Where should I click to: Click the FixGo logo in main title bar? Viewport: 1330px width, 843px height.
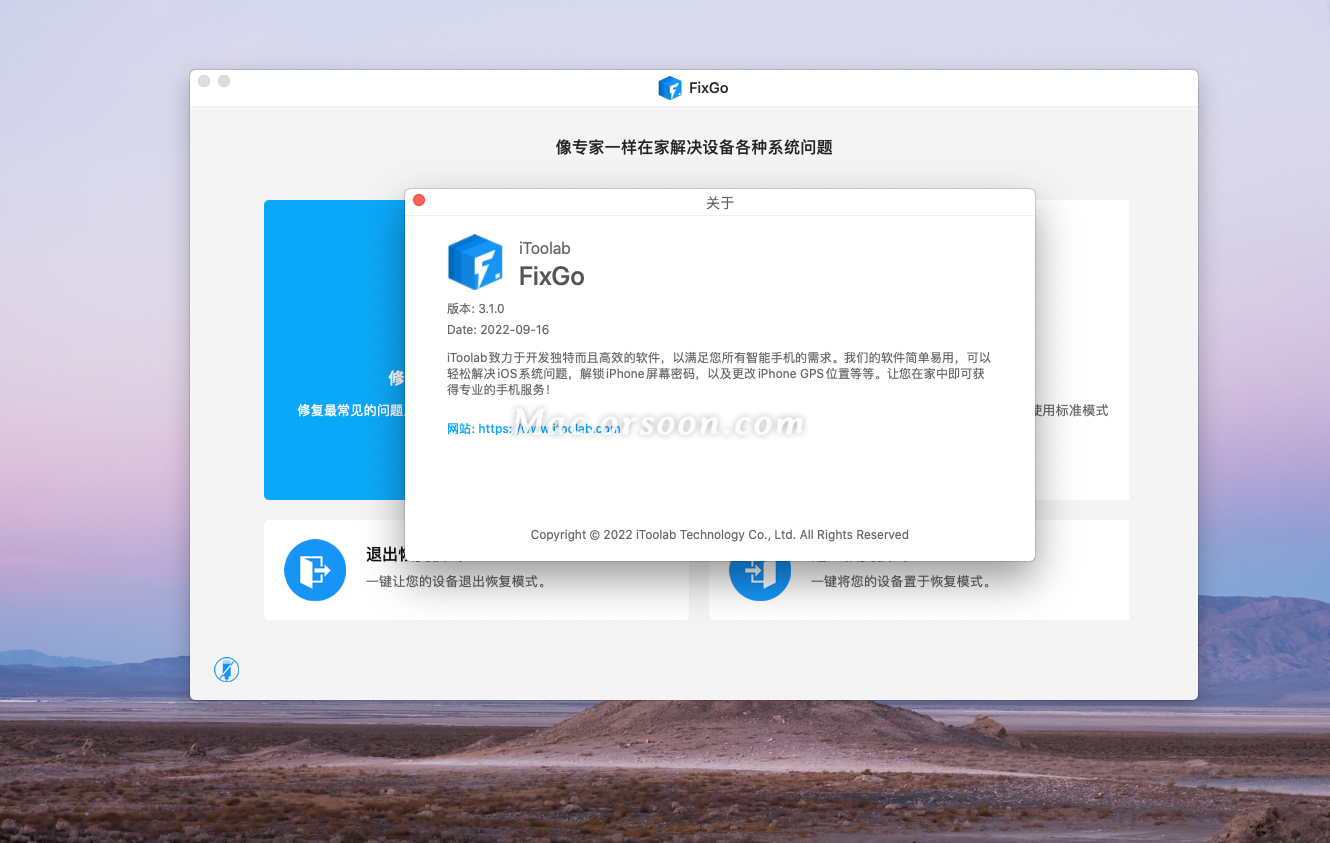coord(670,88)
